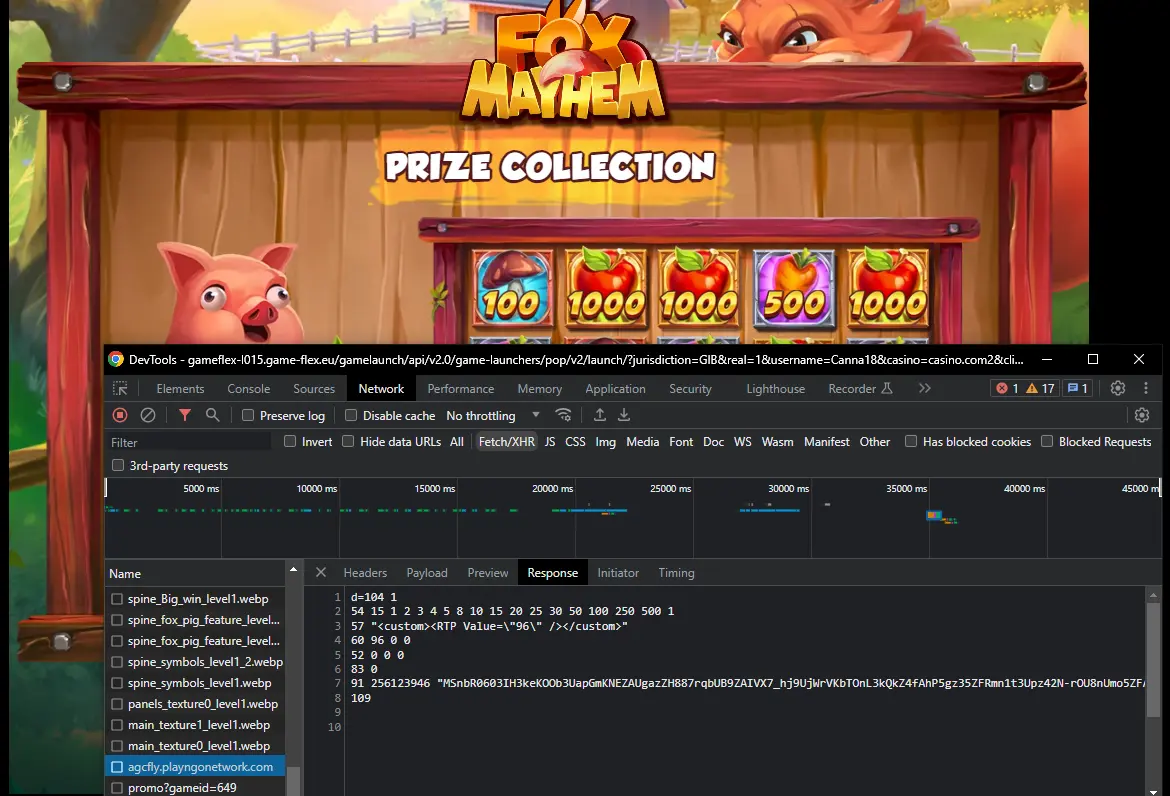Show more DevTools tabs chevron
Image resolution: width=1170 pixels, height=796 pixels.
point(925,388)
